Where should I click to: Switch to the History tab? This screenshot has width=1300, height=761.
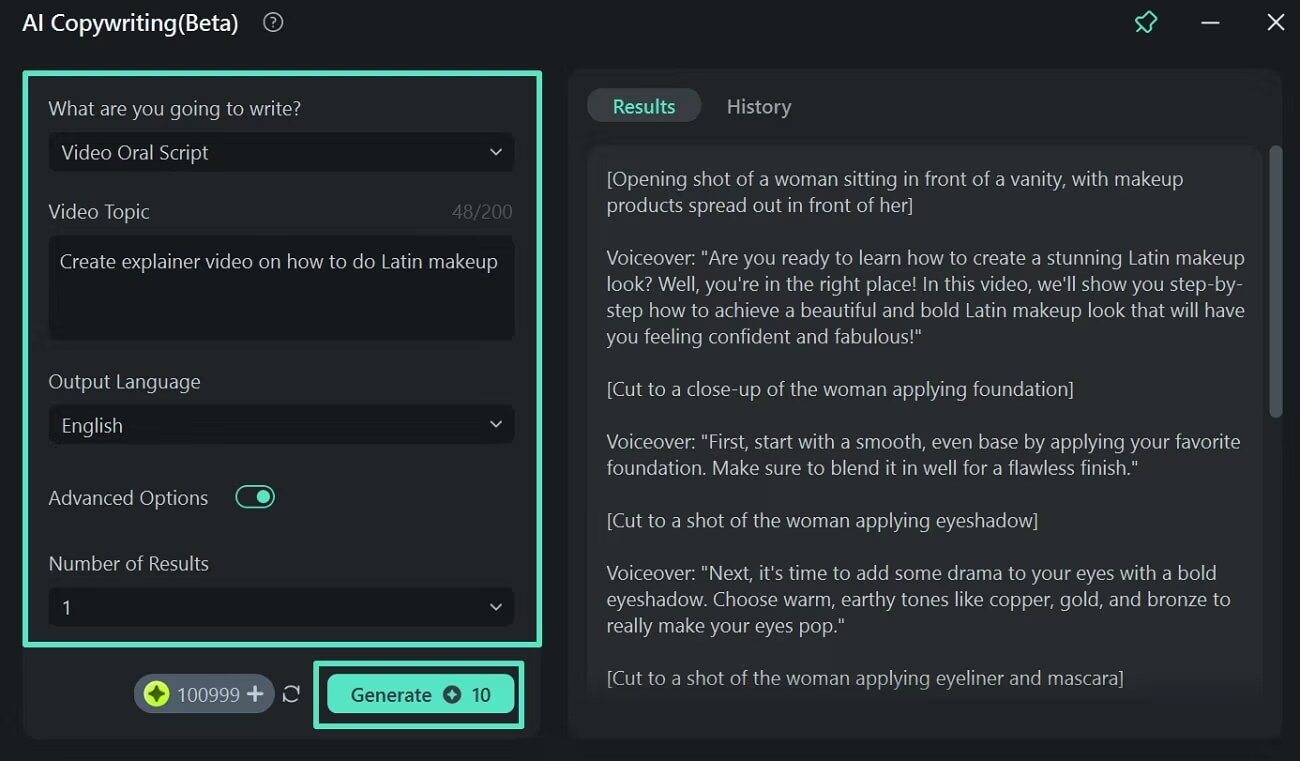(x=758, y=107)
